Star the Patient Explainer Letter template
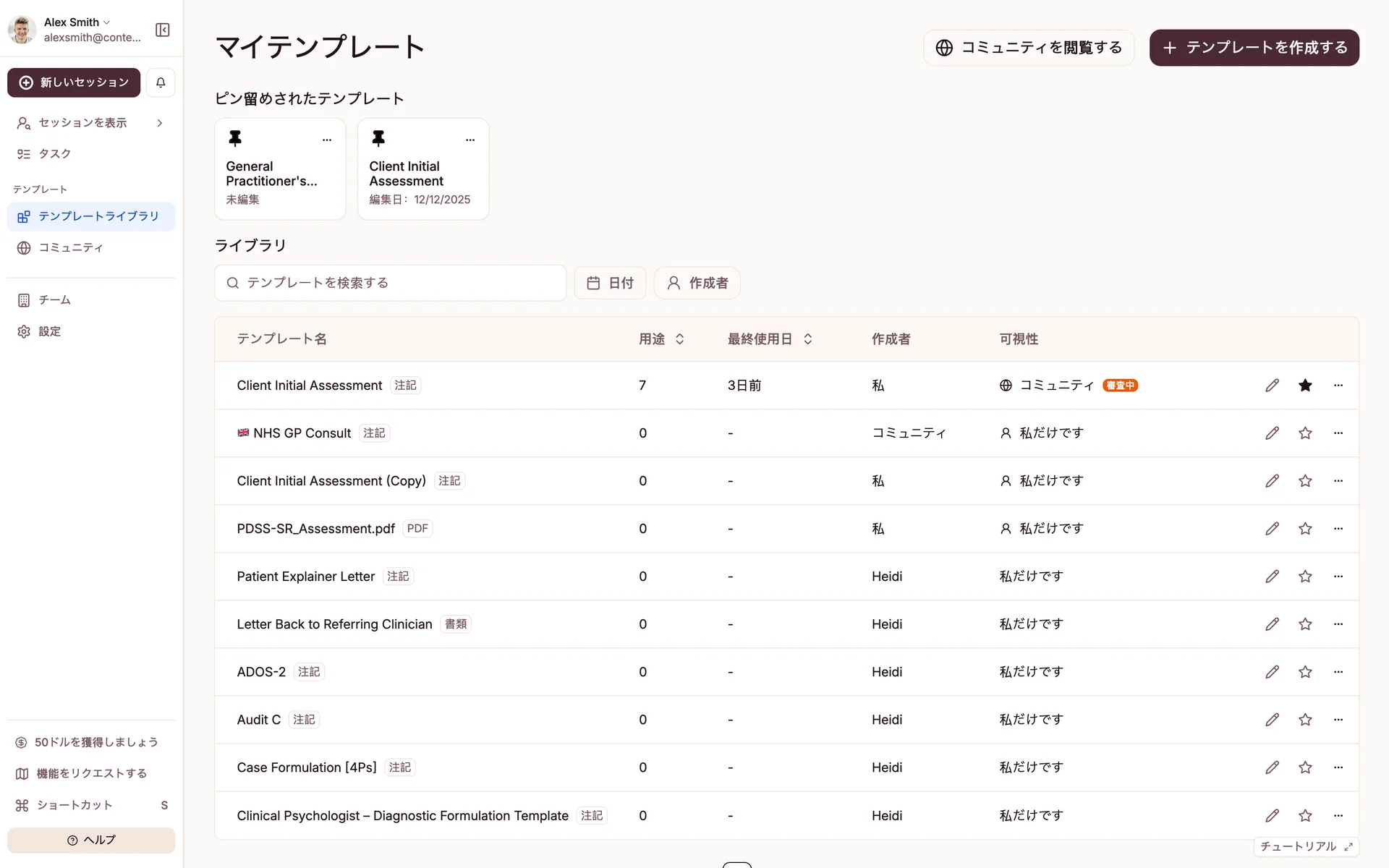1389x868 pixels. point(1305,576)
